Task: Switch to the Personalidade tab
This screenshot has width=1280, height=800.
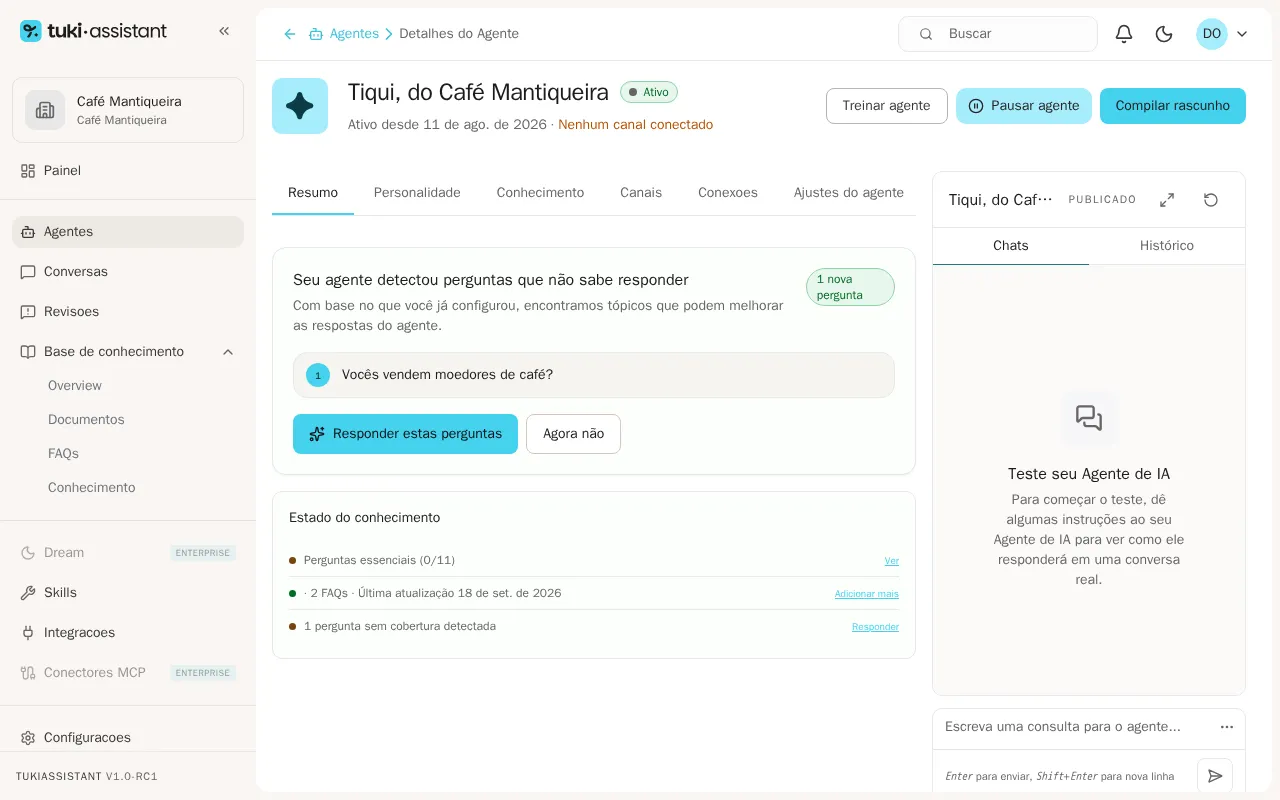Action: (x=417, y=193)
